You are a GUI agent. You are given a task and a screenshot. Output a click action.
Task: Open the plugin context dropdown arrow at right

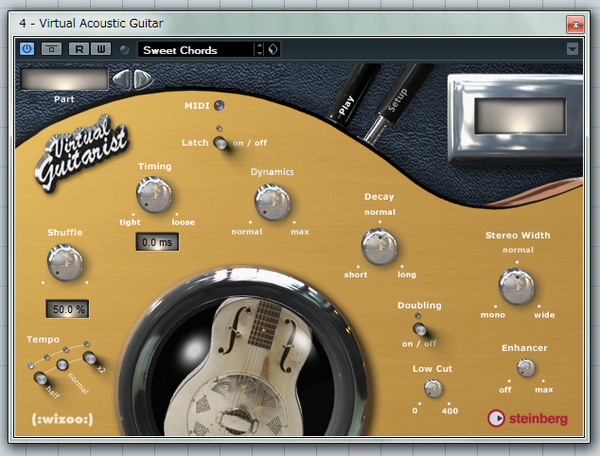coord(572,49)
